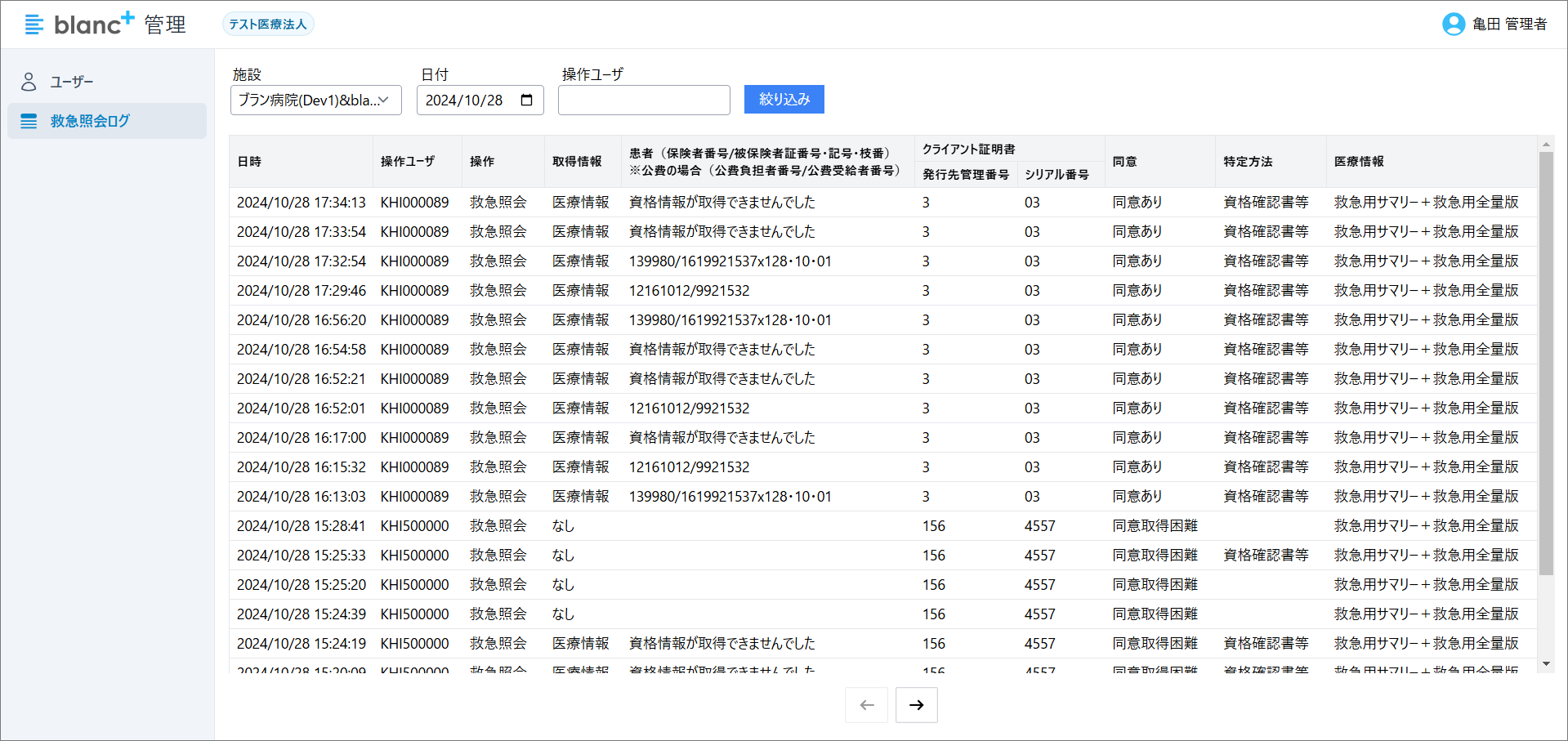Click the scrollbar down arrow
The width and height of the screenshot is (1568, 741).
[1545, 663]
